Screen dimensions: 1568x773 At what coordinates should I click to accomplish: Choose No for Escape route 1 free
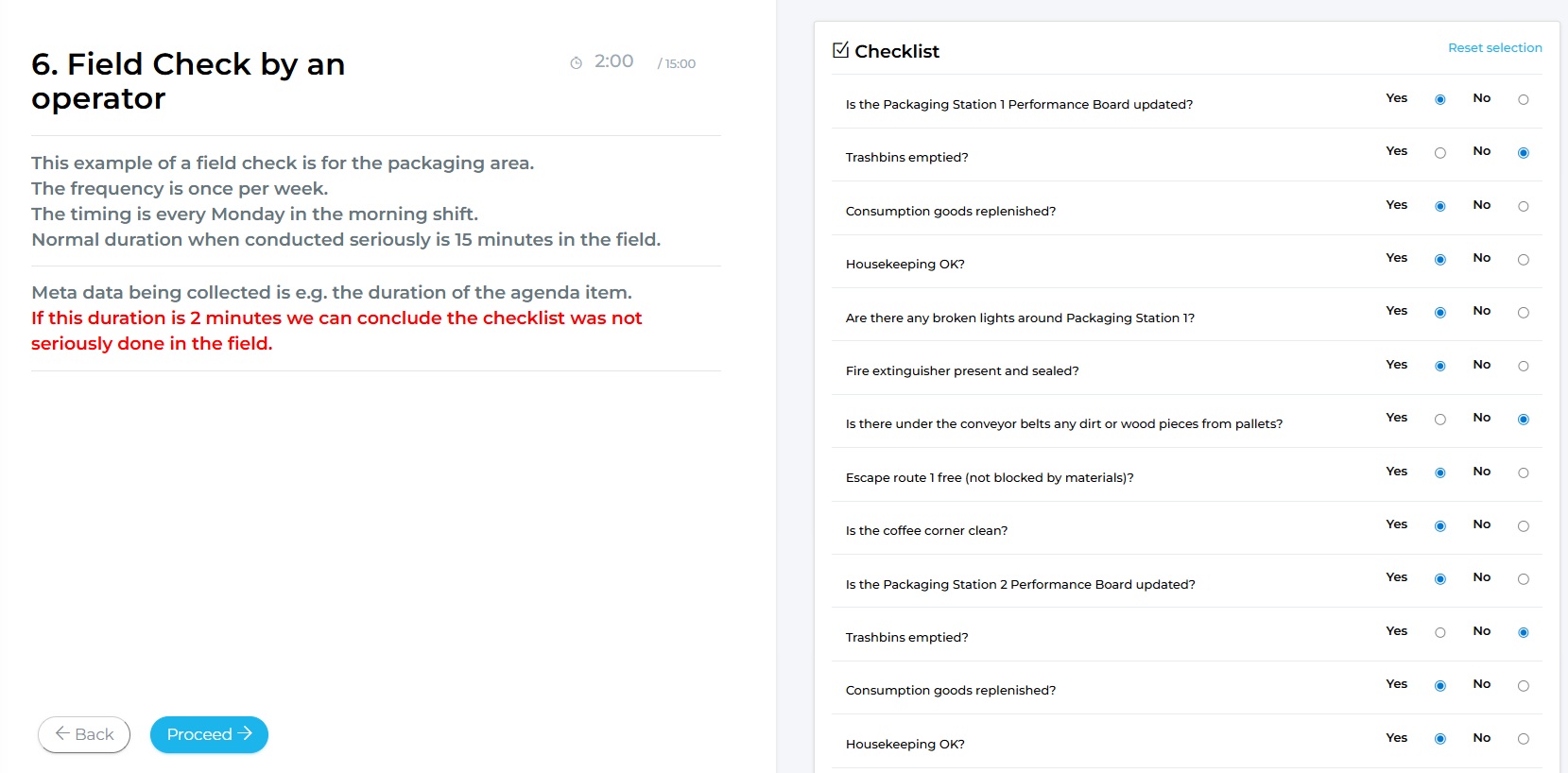tap(1523, 472)
